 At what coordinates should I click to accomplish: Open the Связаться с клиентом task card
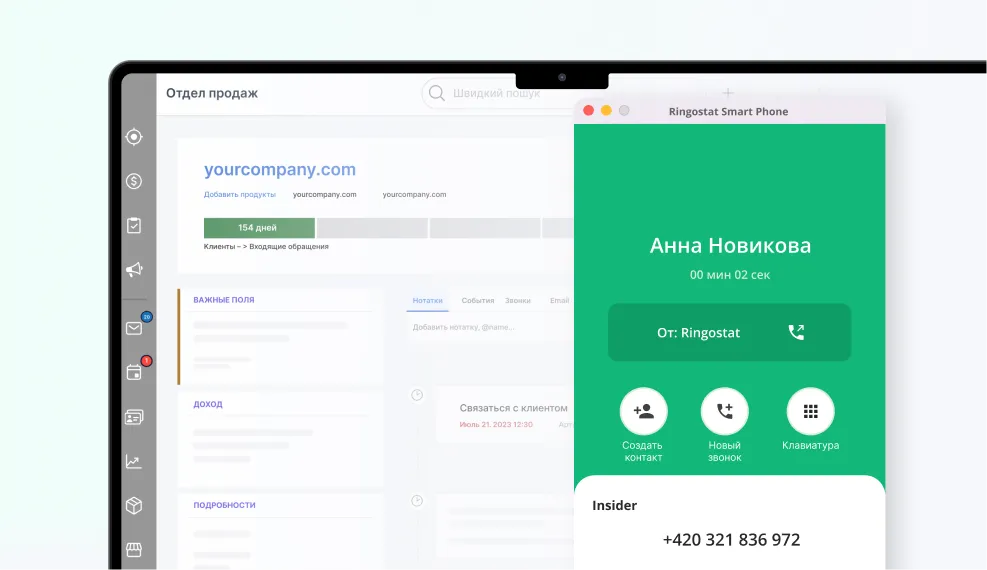pyautogui.click(x=505, y=415)
